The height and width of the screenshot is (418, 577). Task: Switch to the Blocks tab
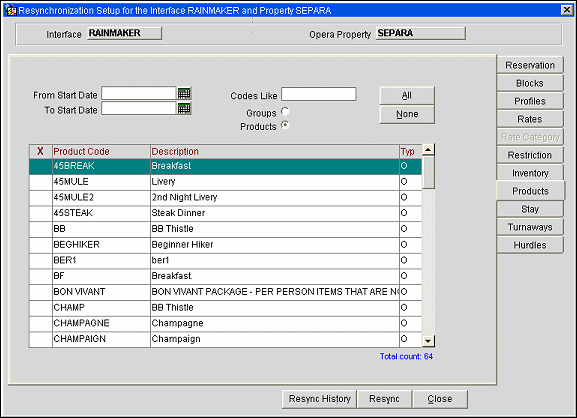530,83
